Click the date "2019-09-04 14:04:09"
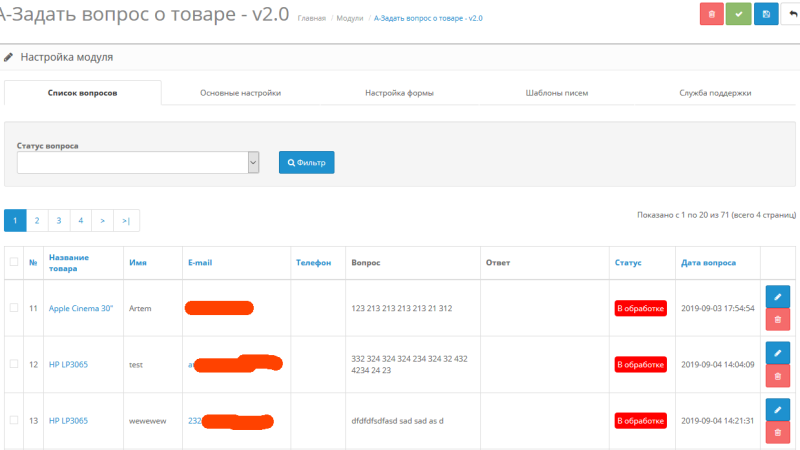The height and width of the screenshot is (450, 800). tap(717, 364)
